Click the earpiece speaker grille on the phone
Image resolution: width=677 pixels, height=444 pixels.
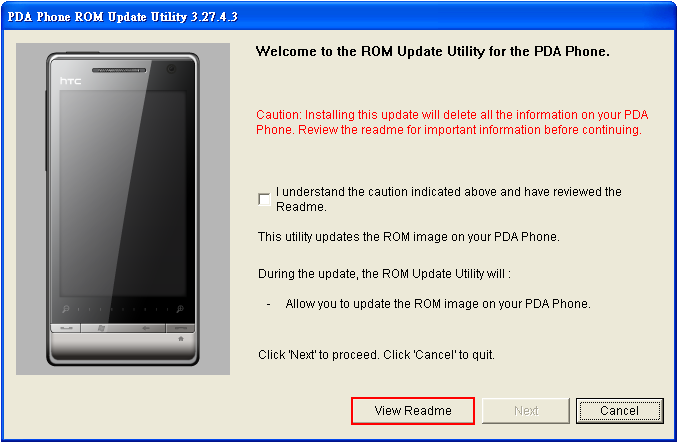click(119, 70)
